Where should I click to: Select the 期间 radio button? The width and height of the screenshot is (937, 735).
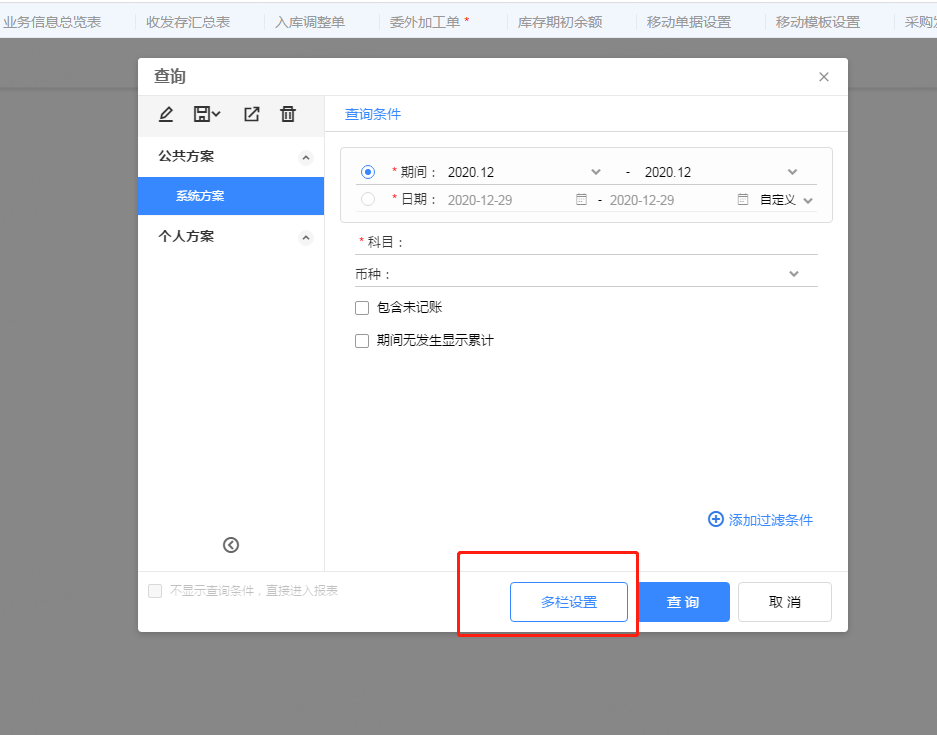click(368, 172)
